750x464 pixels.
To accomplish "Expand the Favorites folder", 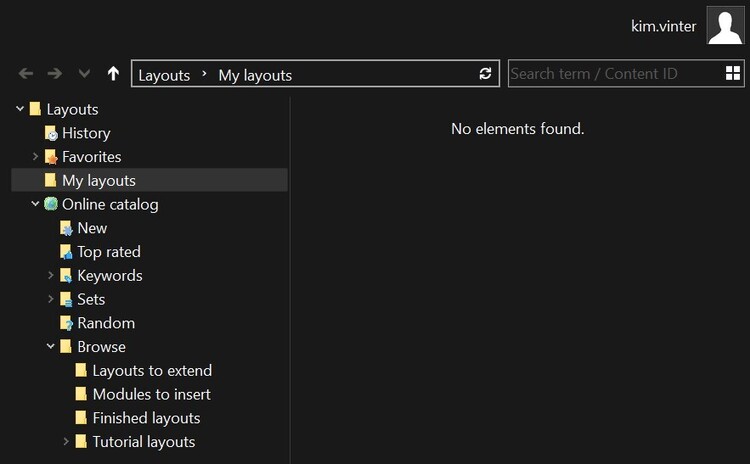I will [36, 157].
